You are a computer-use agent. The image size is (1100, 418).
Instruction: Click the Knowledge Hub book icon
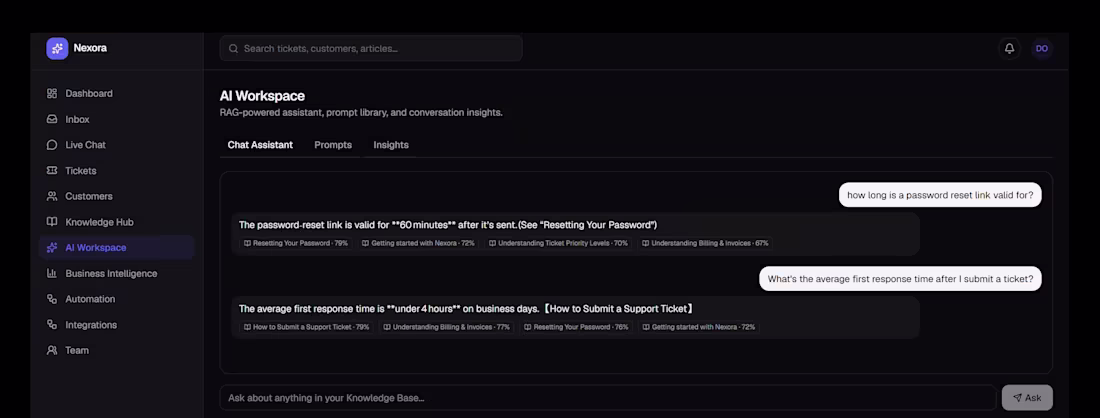click(x=52, y=222)
